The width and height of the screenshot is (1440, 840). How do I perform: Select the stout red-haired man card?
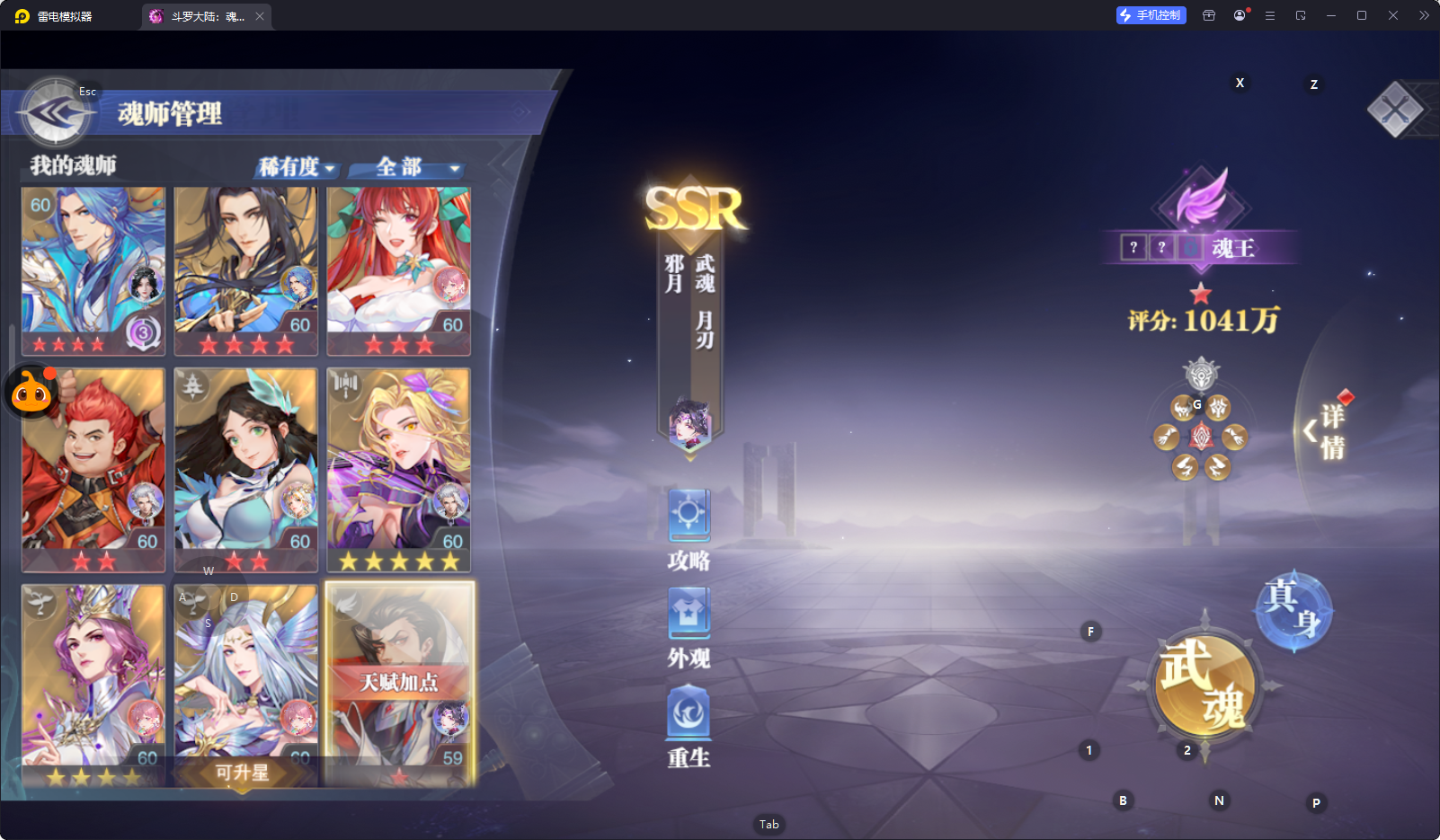pyautogui.click(x=93, y=470)
